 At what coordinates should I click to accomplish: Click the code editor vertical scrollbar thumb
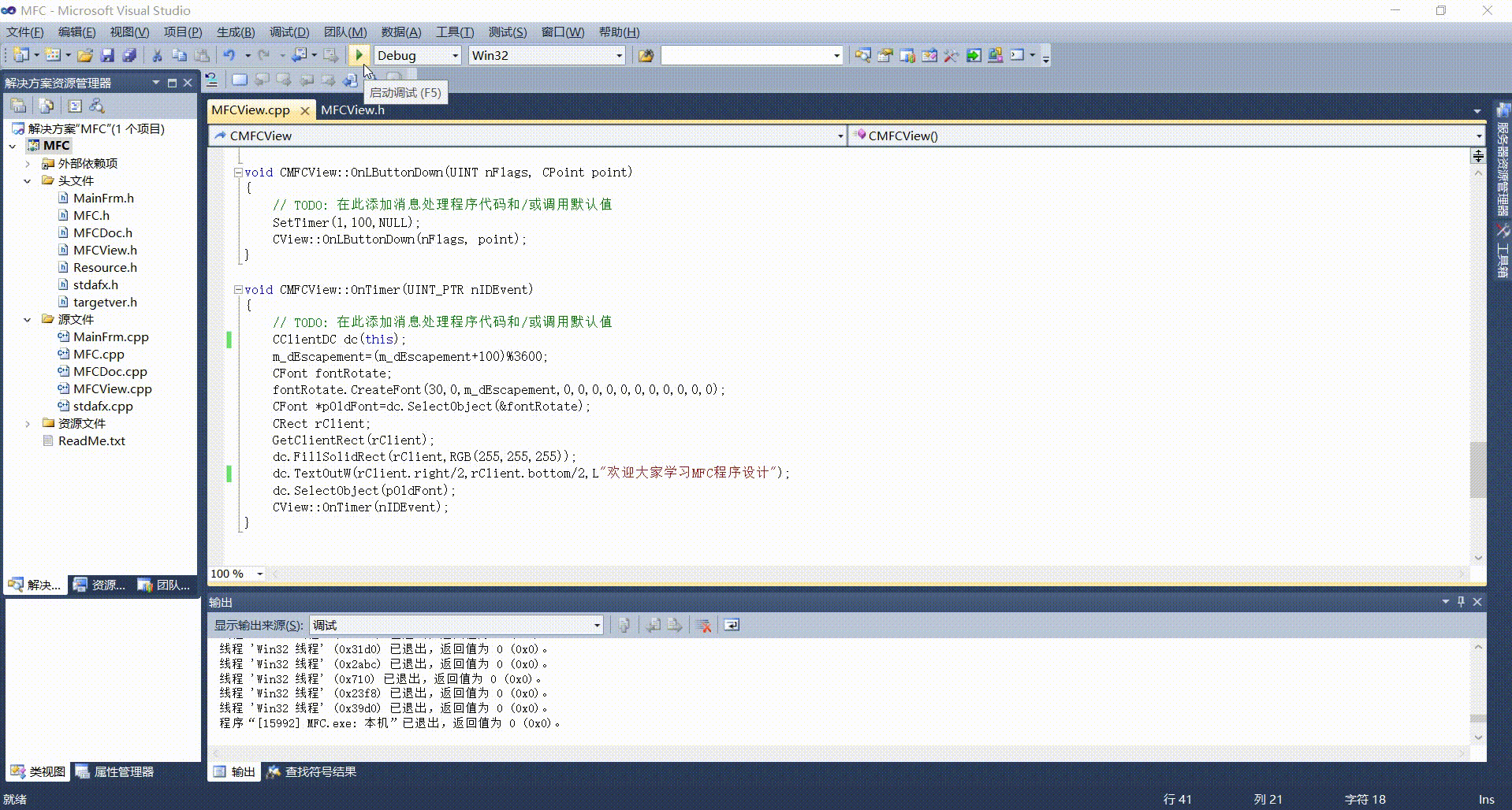[x=1478, y=470]
